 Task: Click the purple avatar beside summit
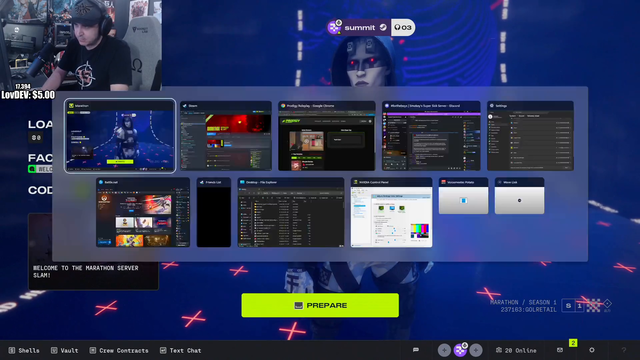coord(334,27)
